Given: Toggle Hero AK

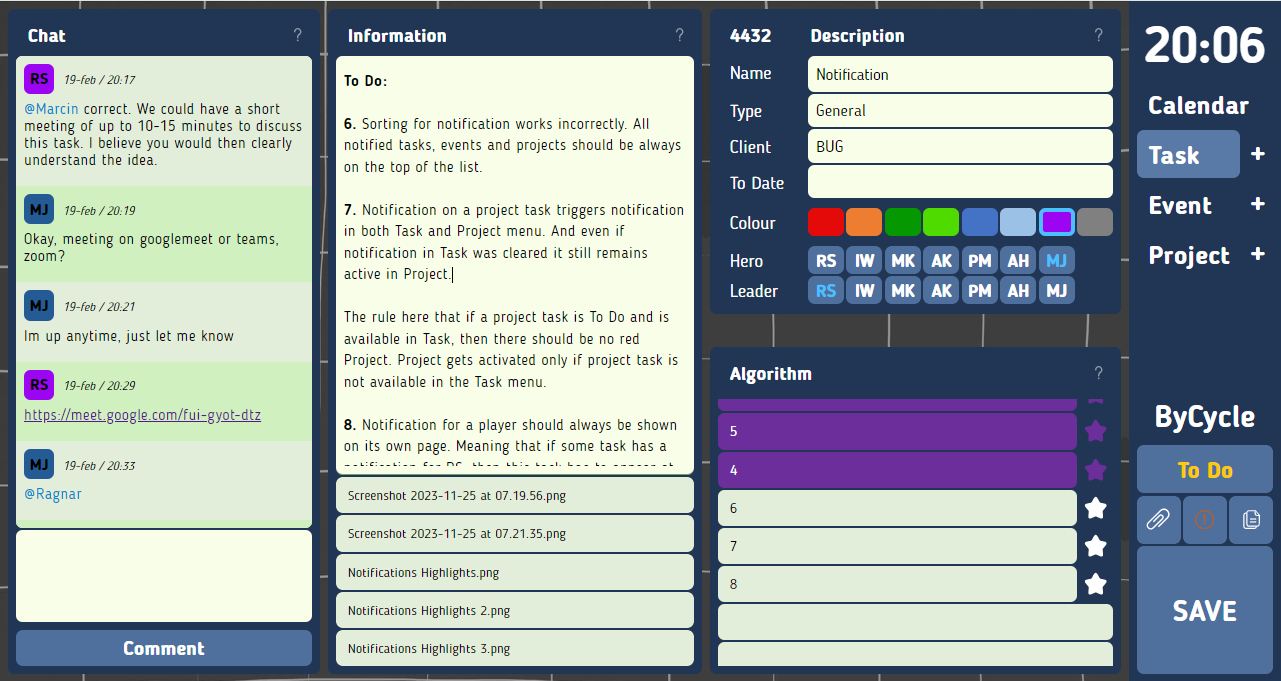Looking at the screenshot, I should (x=942, y=261).
